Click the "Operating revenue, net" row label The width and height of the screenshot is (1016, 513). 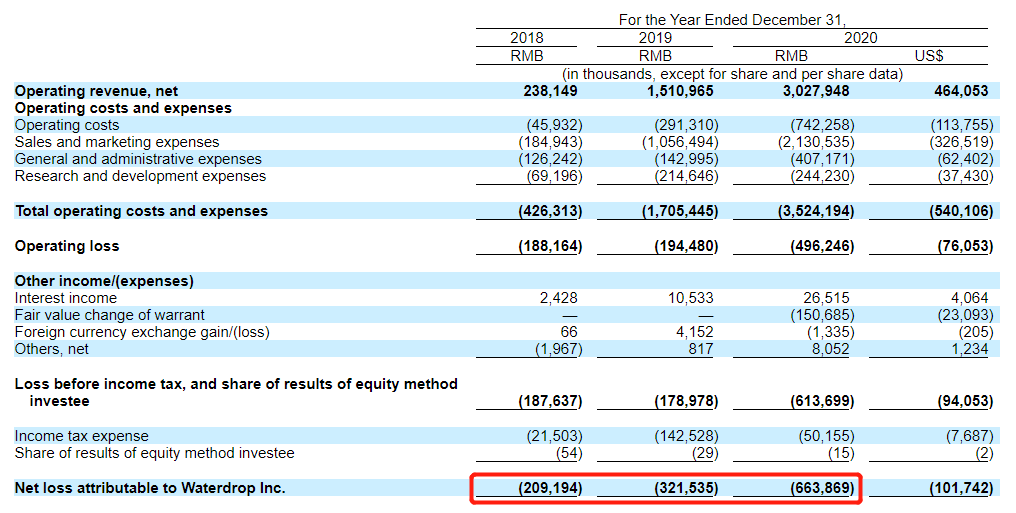tap(96, 91)
